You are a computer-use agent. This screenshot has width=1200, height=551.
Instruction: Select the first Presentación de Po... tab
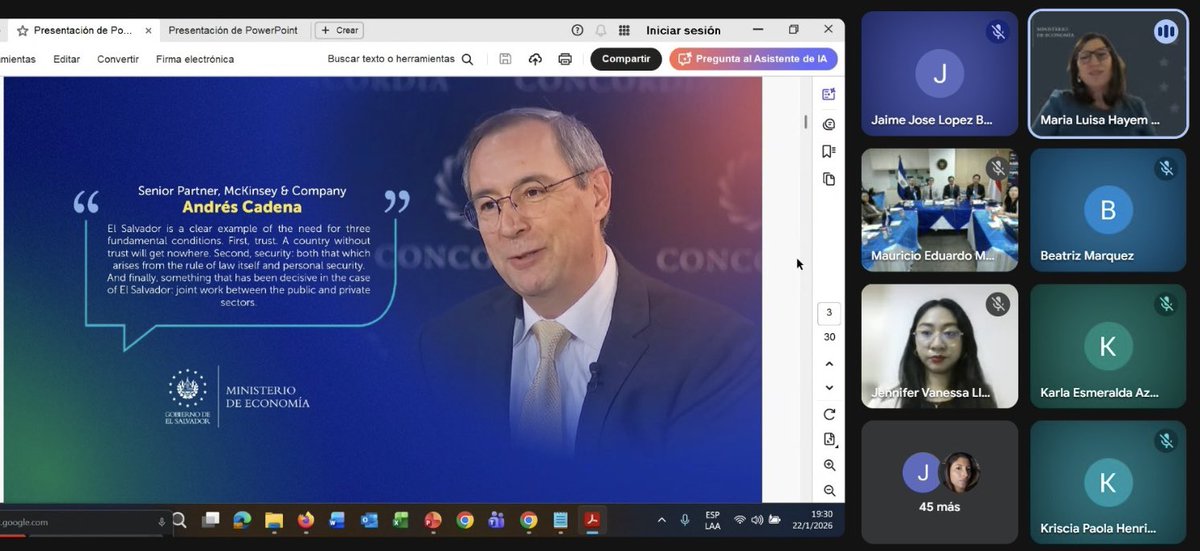pos(83,31)
